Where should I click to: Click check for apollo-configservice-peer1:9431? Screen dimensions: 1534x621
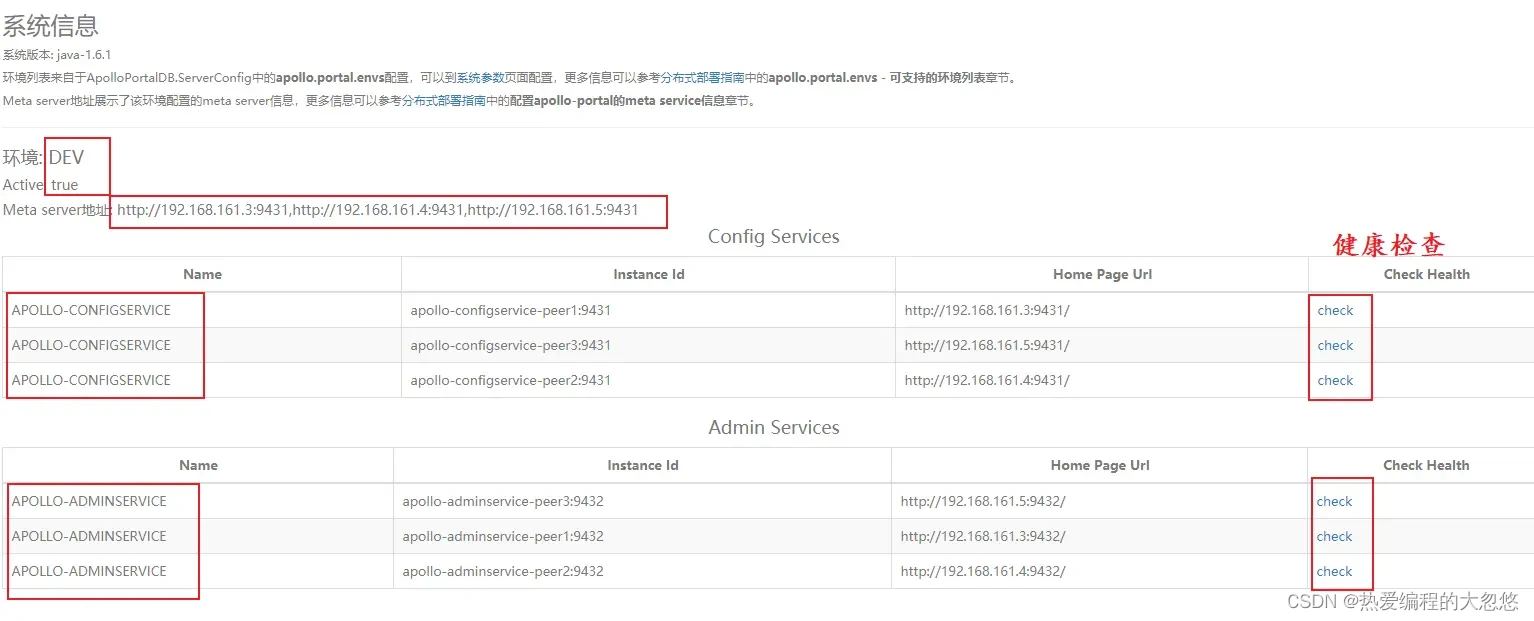1335,310
